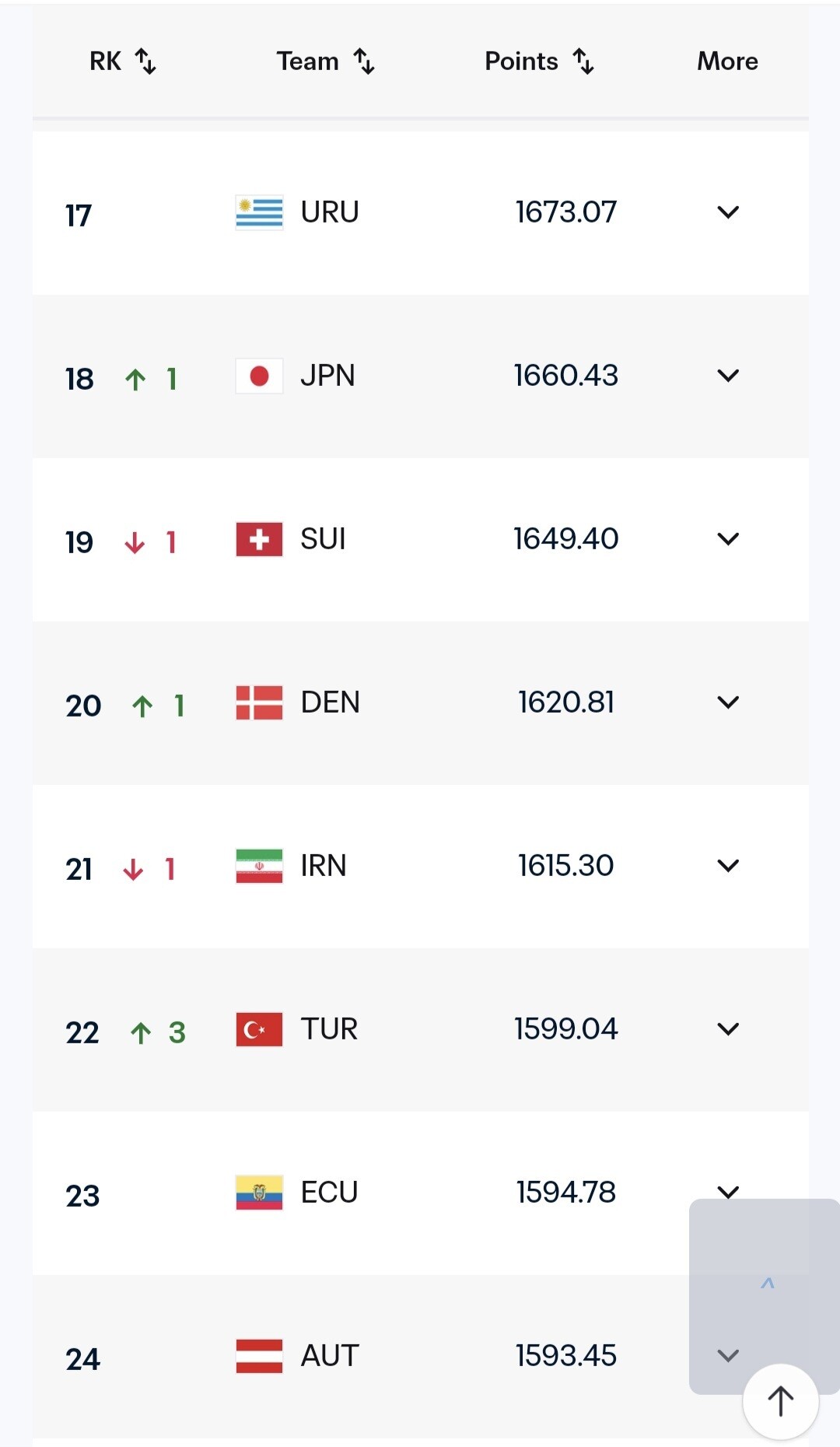Expand the IRN row chevron
The image size is (840, 1447).
coord(728,866)
